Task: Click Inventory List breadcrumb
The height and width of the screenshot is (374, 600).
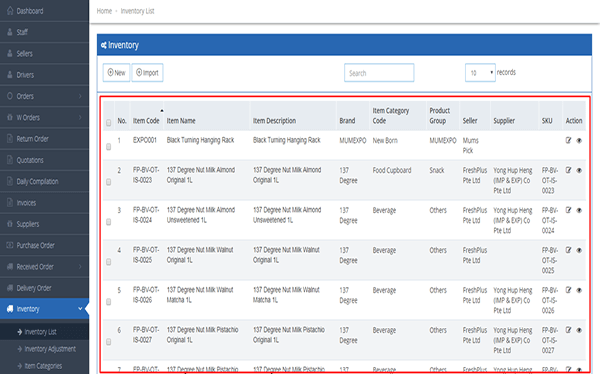Action: click(x=137, y=11)
